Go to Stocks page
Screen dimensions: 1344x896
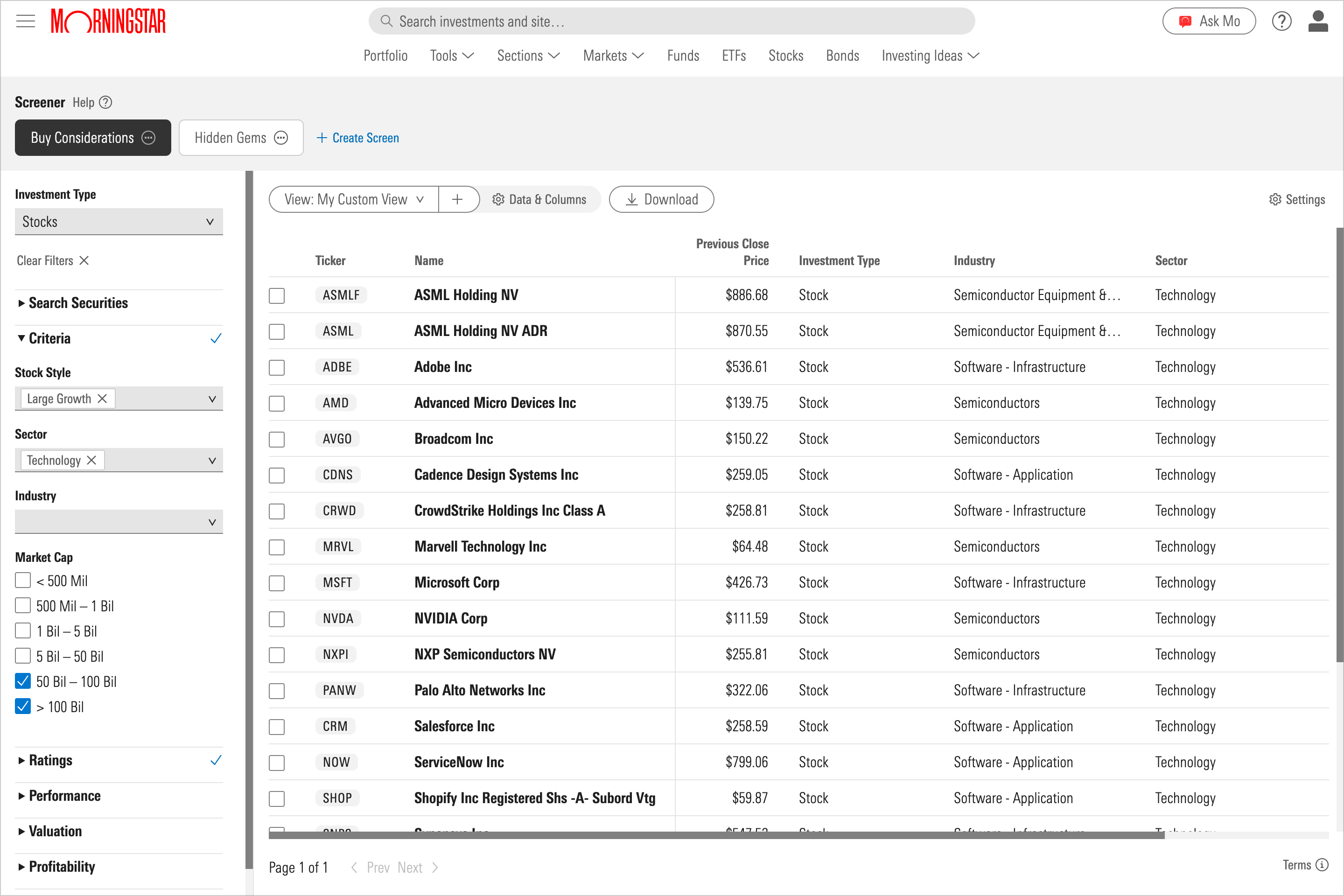point(786,56)
